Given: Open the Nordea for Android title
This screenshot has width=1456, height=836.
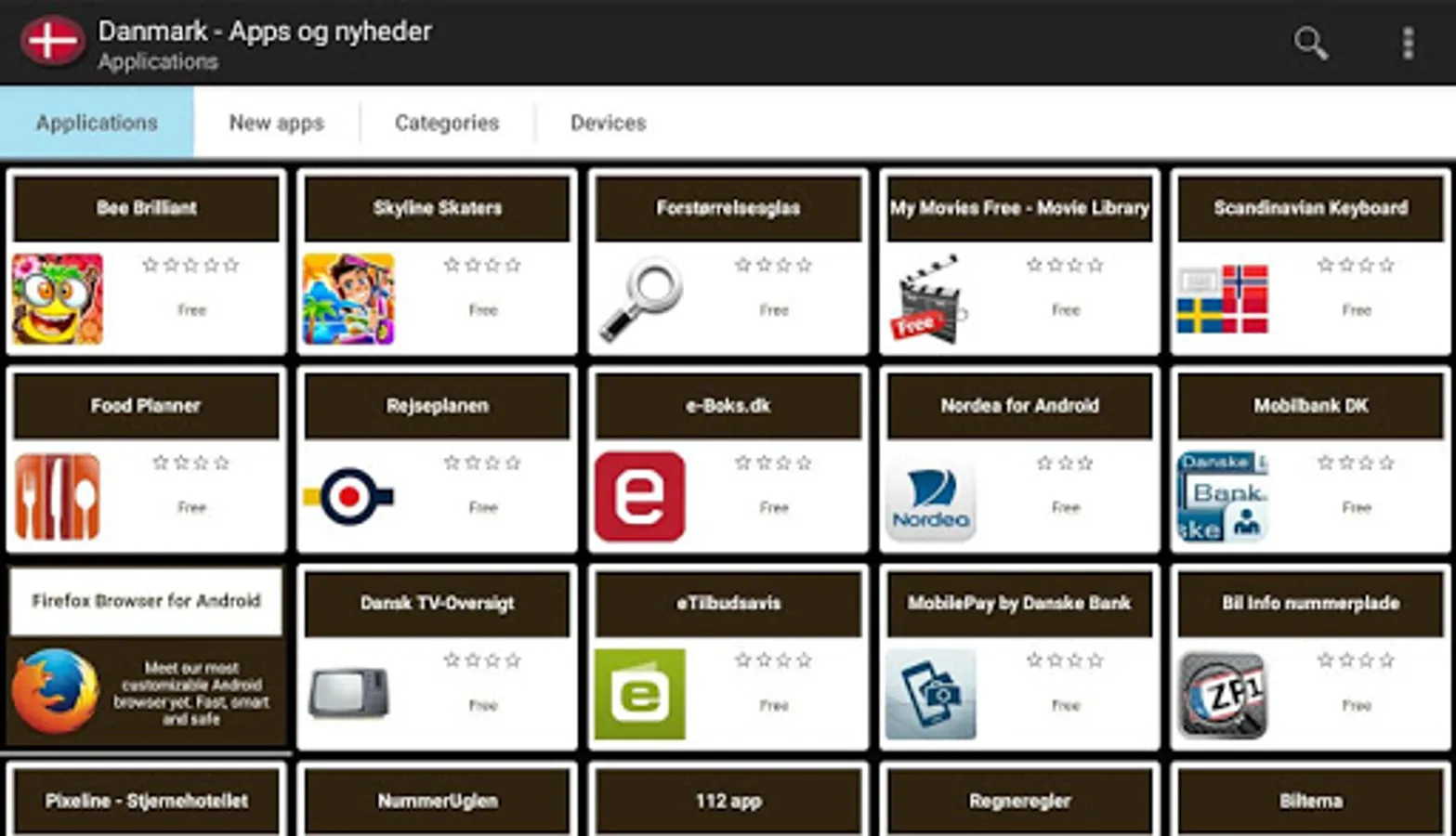Looking at the screenshot, I should tap(1019, 406).
